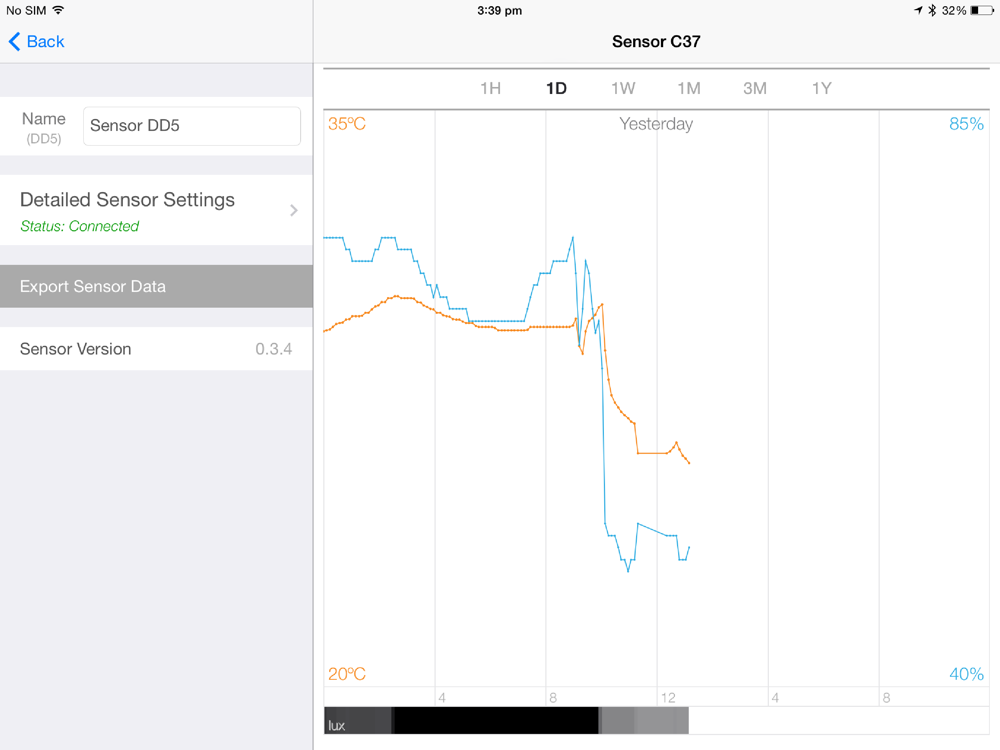The height and width of the screenshot is (750, 1000).
Task: Tap the Status: Connected text
Action: [80, 226]
